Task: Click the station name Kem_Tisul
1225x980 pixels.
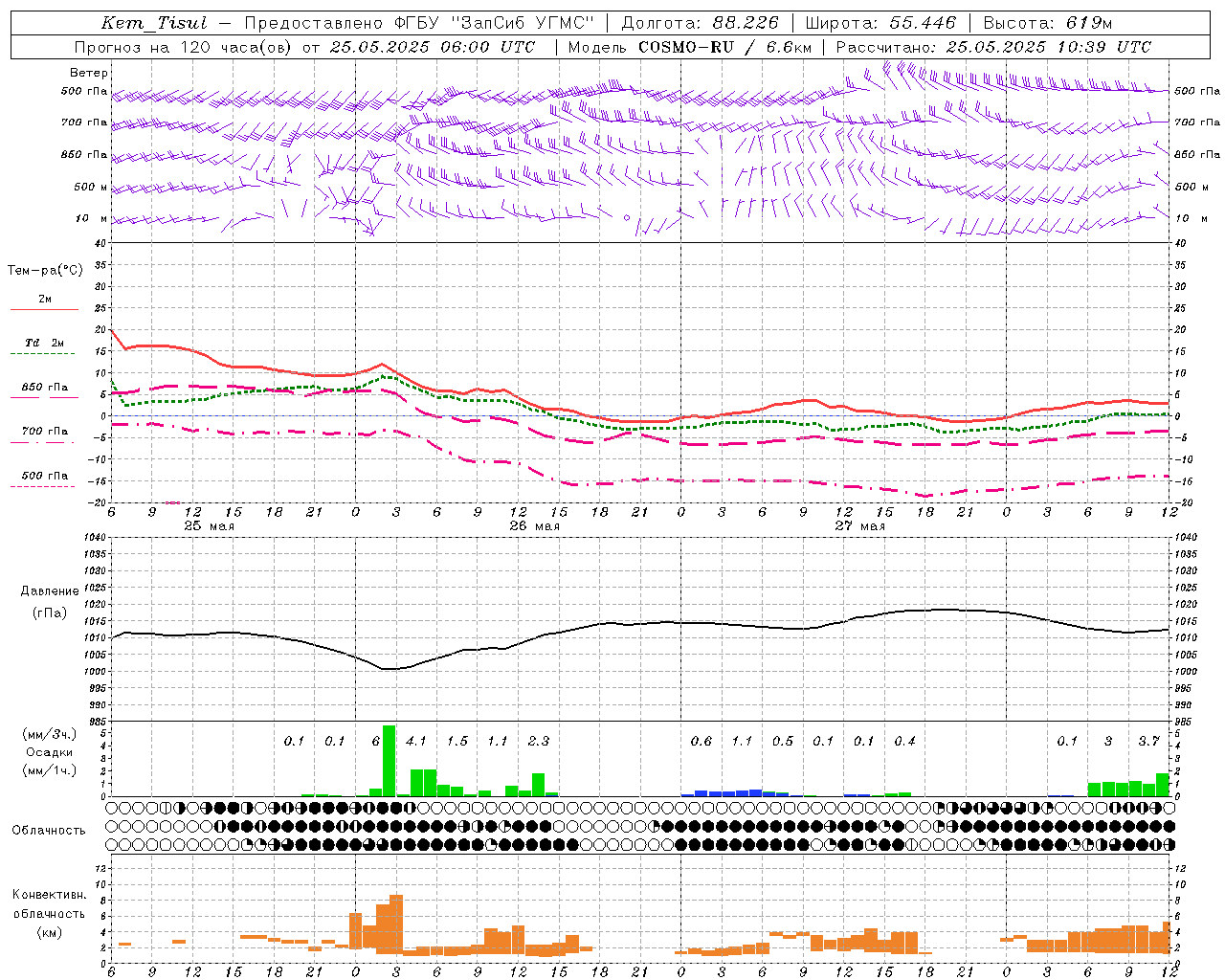Action: (x=154, y=23)
